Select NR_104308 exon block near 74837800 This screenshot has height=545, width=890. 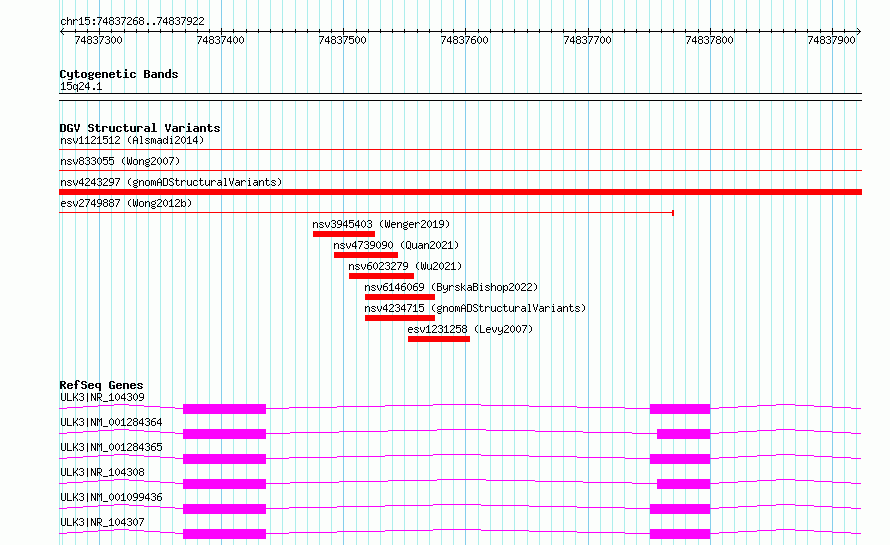[683, 484]
